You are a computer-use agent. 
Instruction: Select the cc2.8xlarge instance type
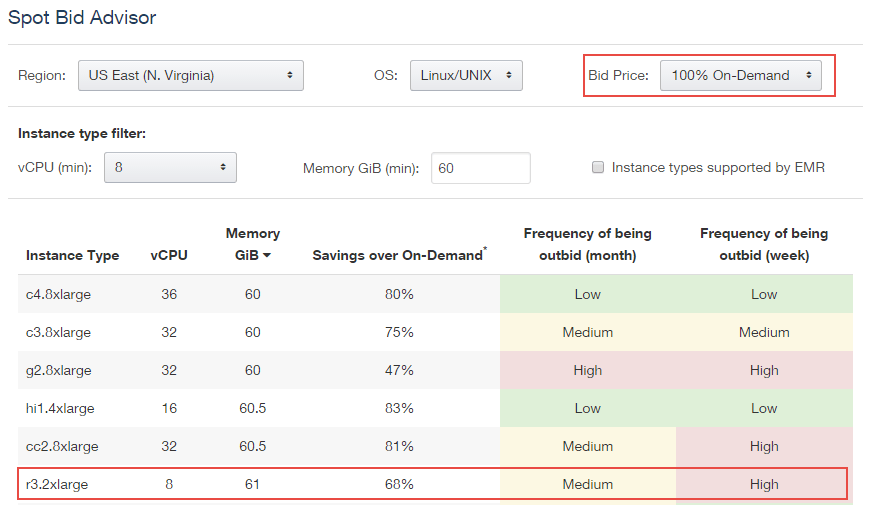(62, 446)
